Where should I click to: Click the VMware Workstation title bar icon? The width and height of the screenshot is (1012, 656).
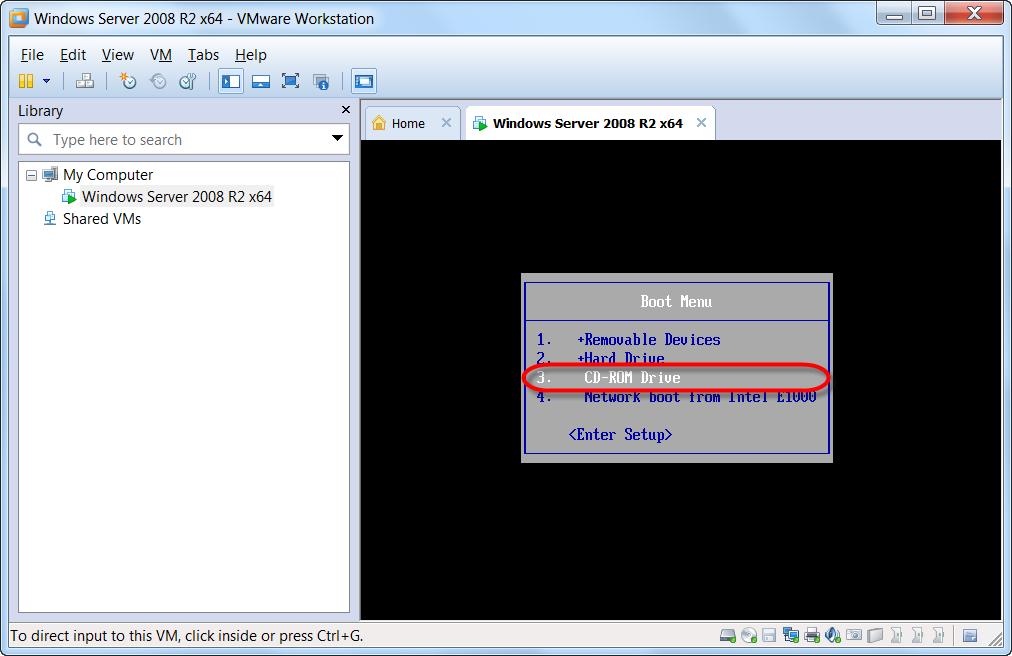pos(19,18)
